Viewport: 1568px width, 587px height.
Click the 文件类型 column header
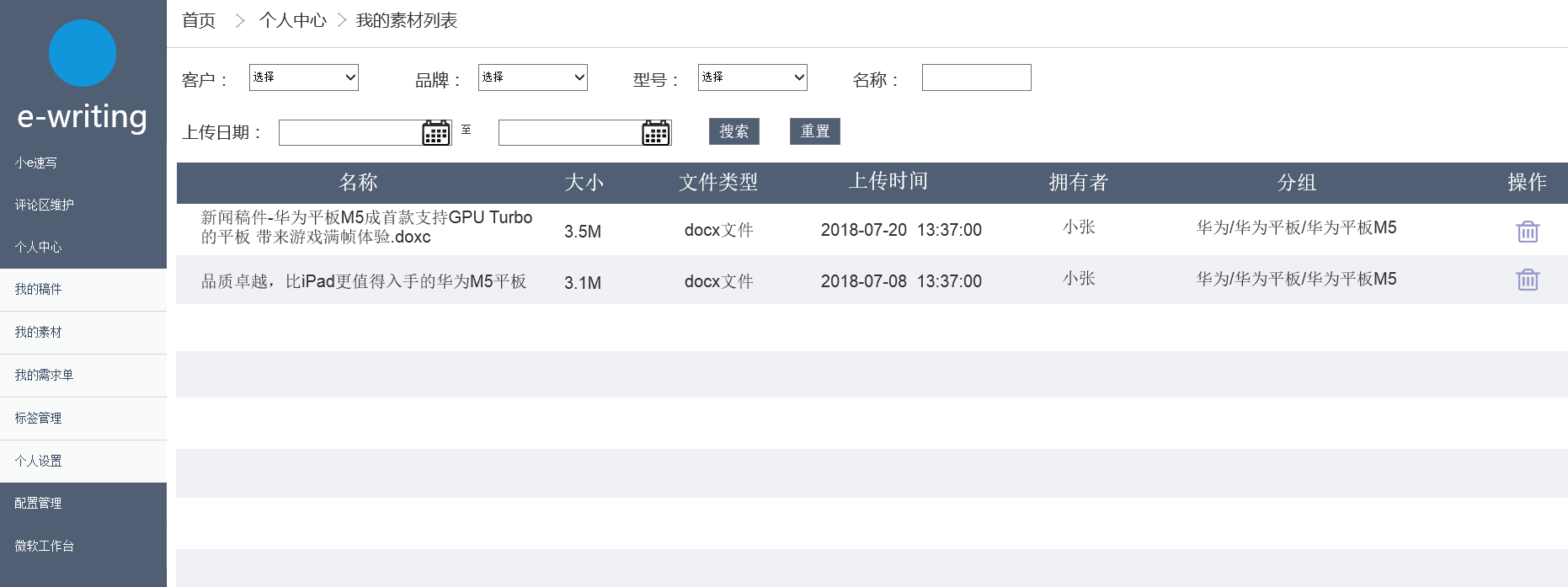(x=718, y=182)
